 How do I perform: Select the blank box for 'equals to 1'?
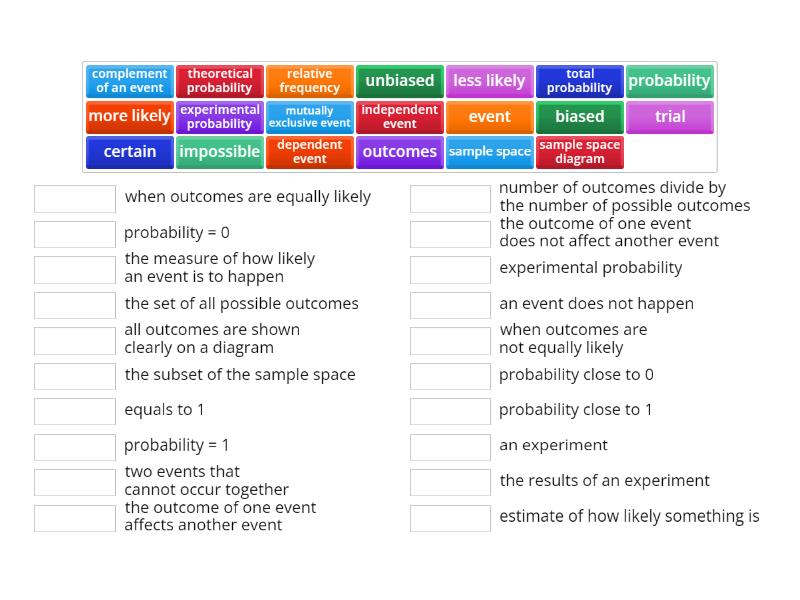(75, 411)
